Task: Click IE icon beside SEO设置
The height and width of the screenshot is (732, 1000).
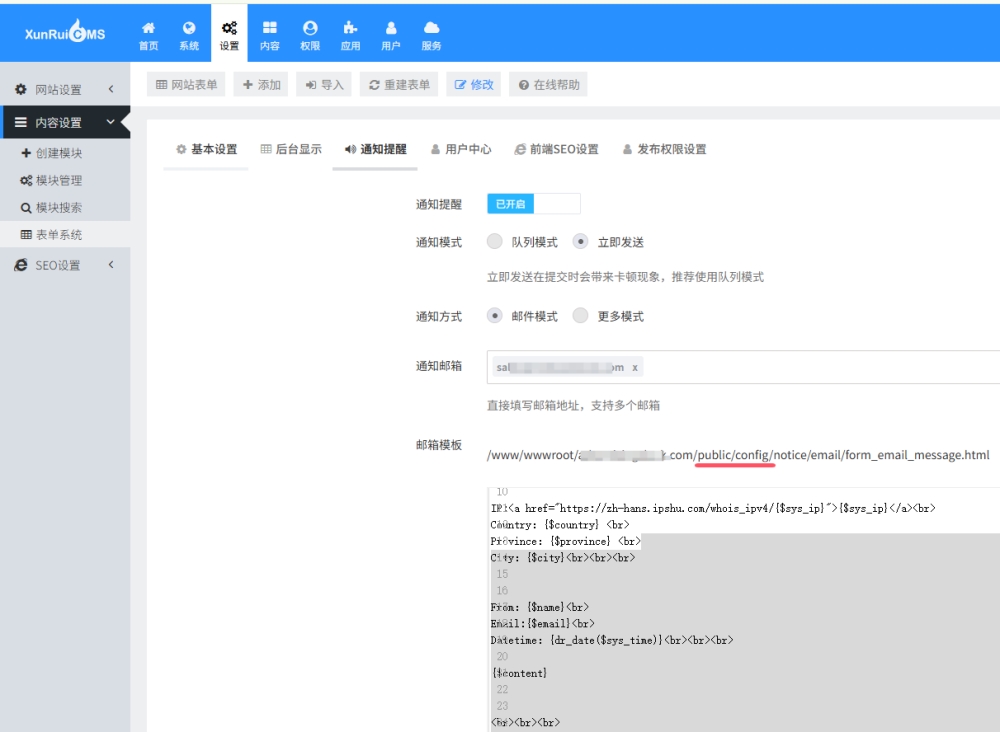Action: point(21,265)
